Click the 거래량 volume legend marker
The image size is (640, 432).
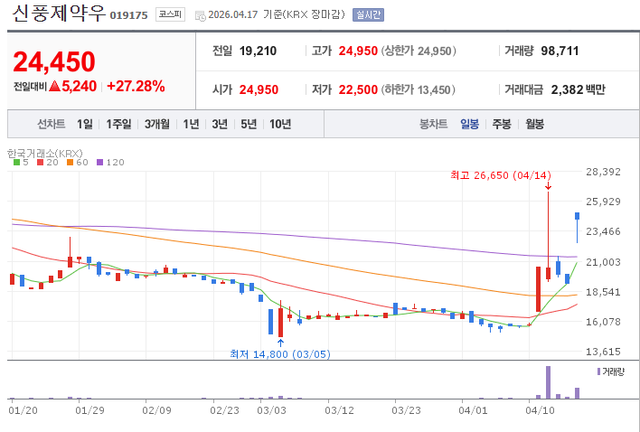pyautogui.click(x=612, y=371)
